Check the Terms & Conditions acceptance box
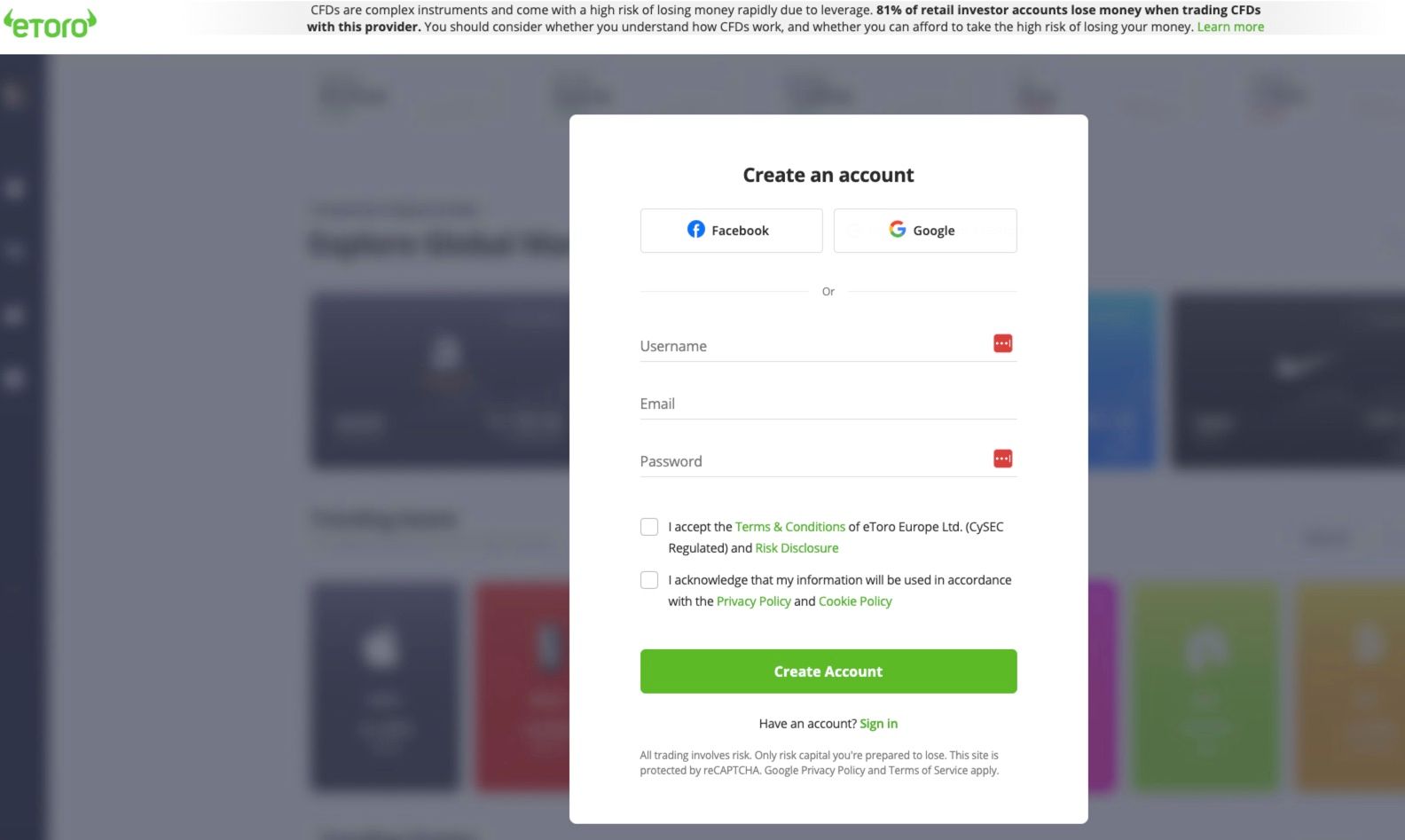 click(649, 527)
